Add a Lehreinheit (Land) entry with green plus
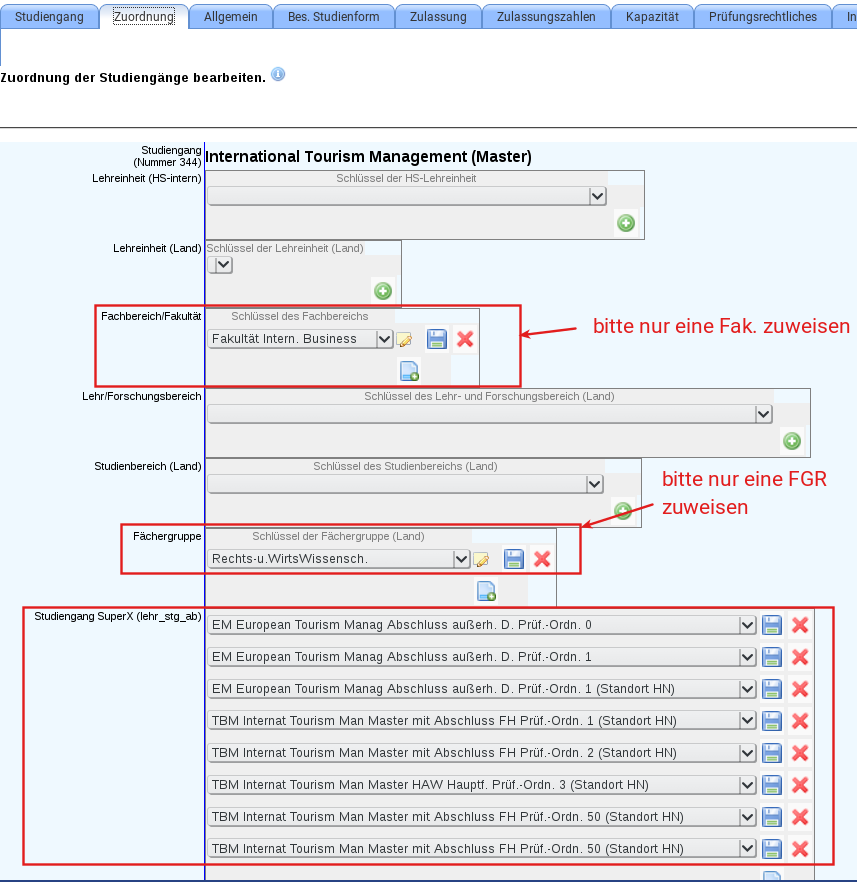857x882 pixels. (x=383, y=291)
